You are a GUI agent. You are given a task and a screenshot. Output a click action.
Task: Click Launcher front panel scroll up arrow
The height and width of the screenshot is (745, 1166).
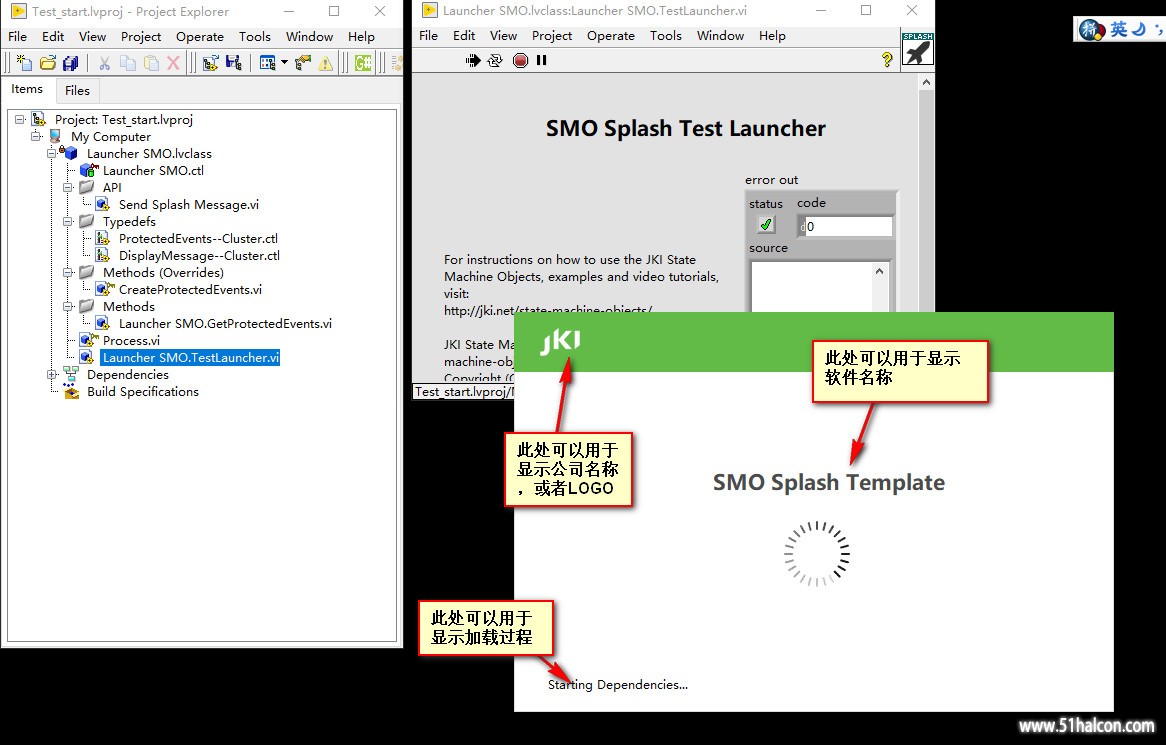click(926, 83)
